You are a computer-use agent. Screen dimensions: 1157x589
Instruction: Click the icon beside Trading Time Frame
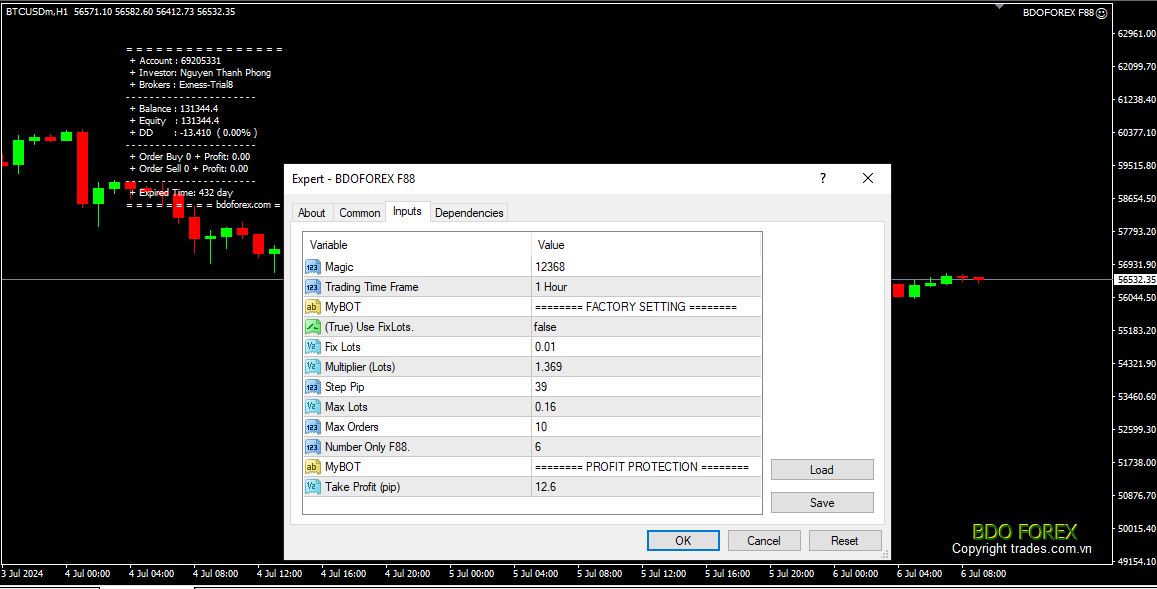[x=313, y=287]
